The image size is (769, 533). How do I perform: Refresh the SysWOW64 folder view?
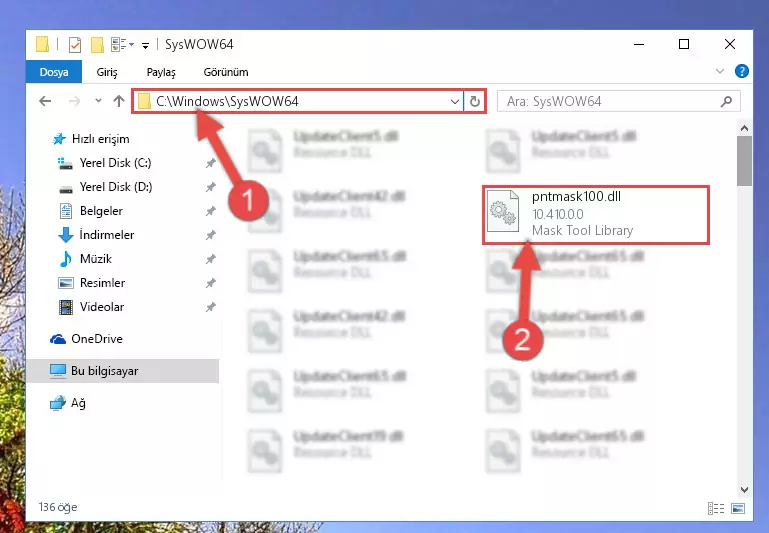coord(474,102)
